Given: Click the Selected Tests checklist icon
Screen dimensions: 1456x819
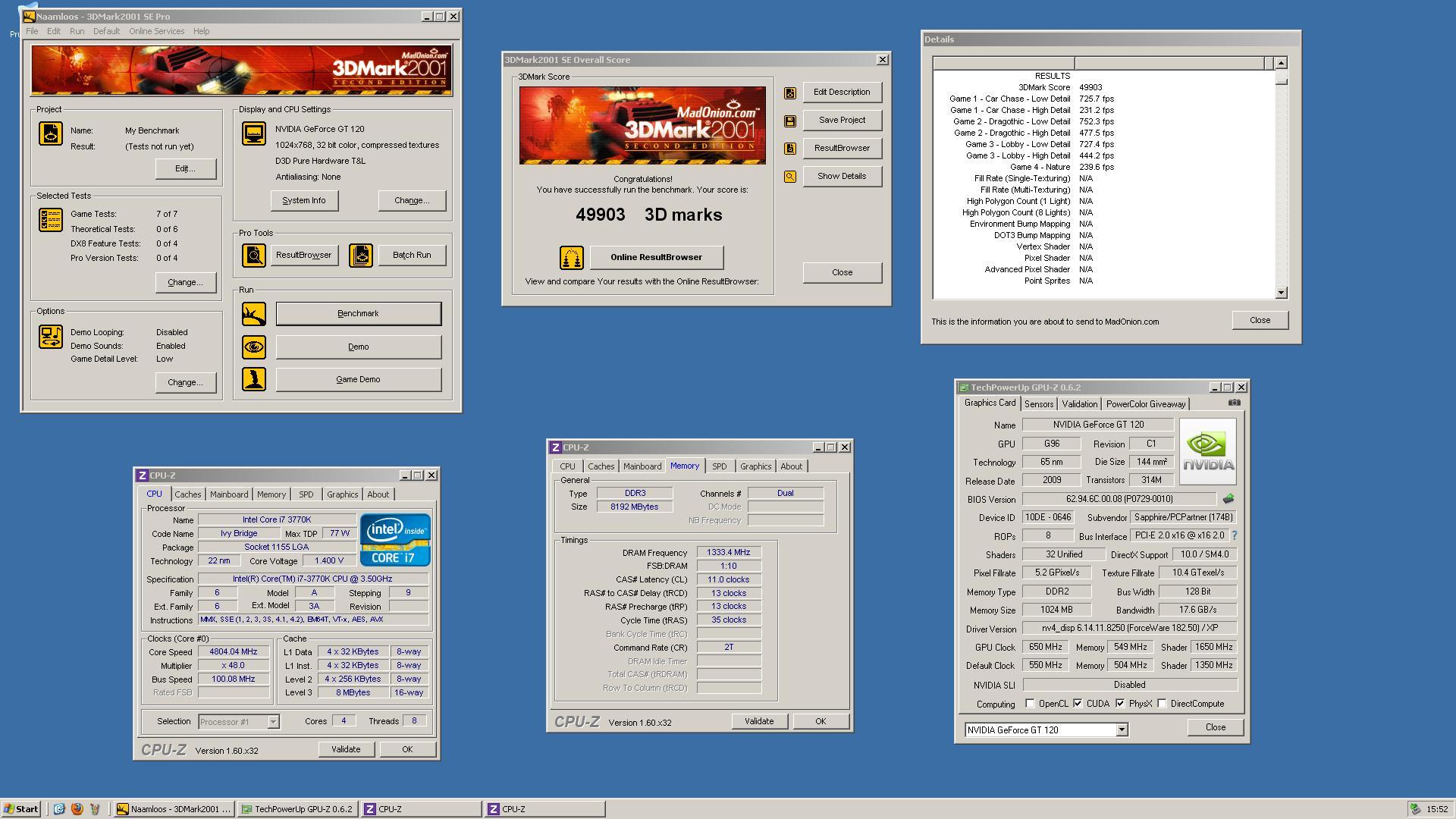Looking at the screenshot, I should pos(51,221).
